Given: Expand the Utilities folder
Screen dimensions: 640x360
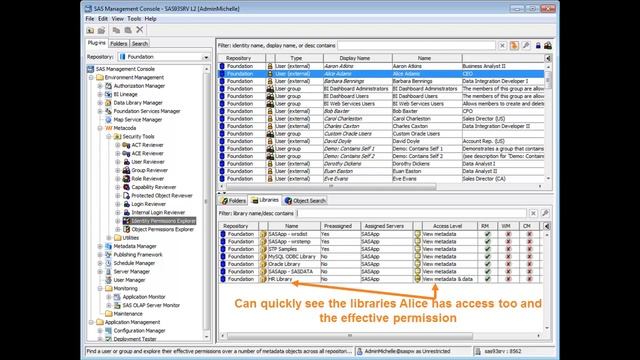Looking at the screenshot, I should coord(109,238).
